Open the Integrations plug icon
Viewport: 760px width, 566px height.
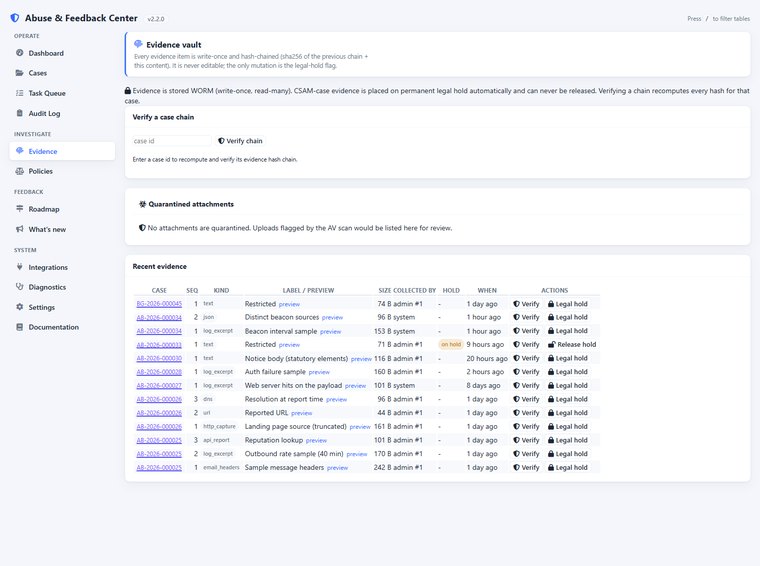19,267
